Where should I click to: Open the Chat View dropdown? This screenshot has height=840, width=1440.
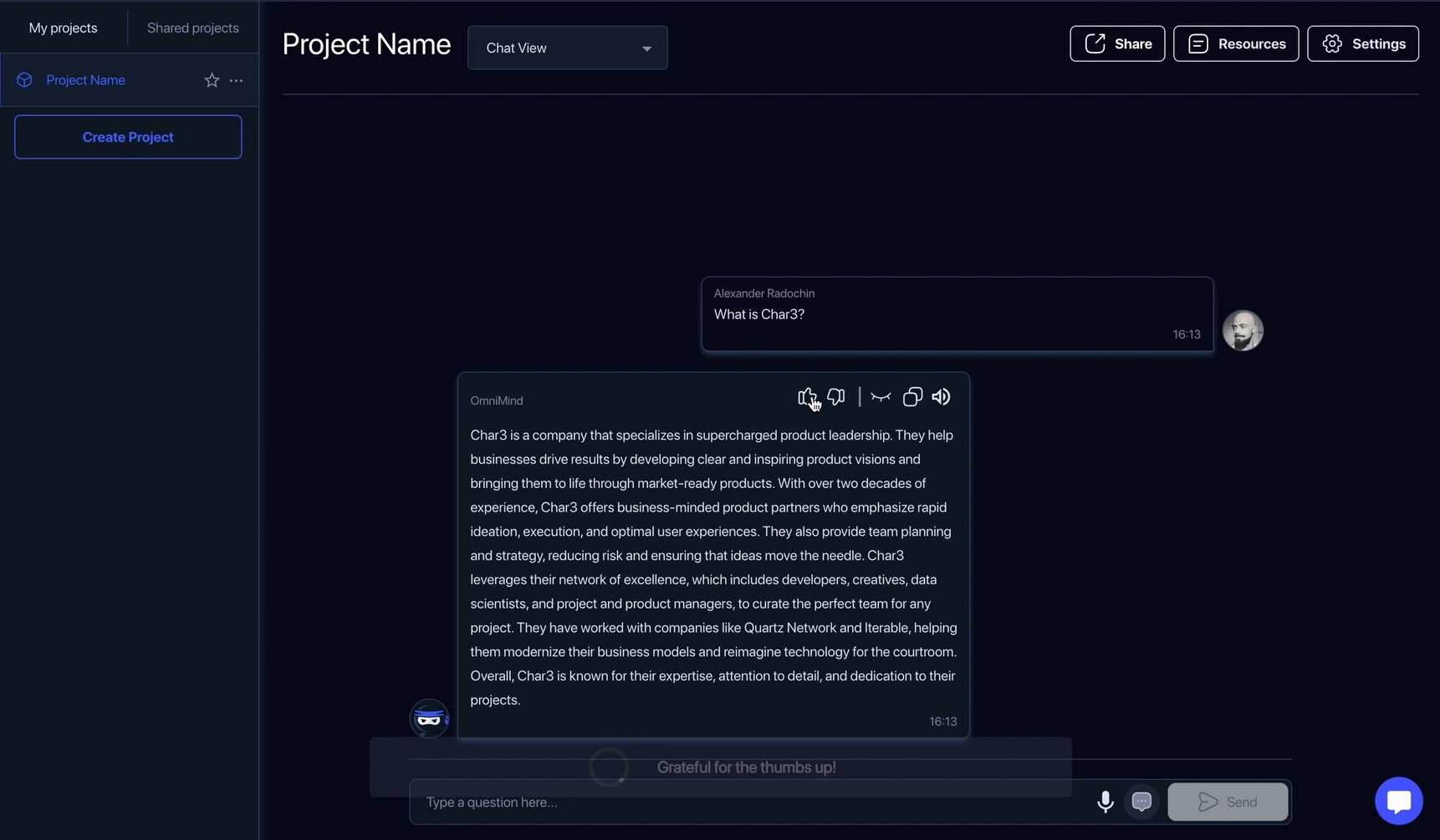click(568, 48)
